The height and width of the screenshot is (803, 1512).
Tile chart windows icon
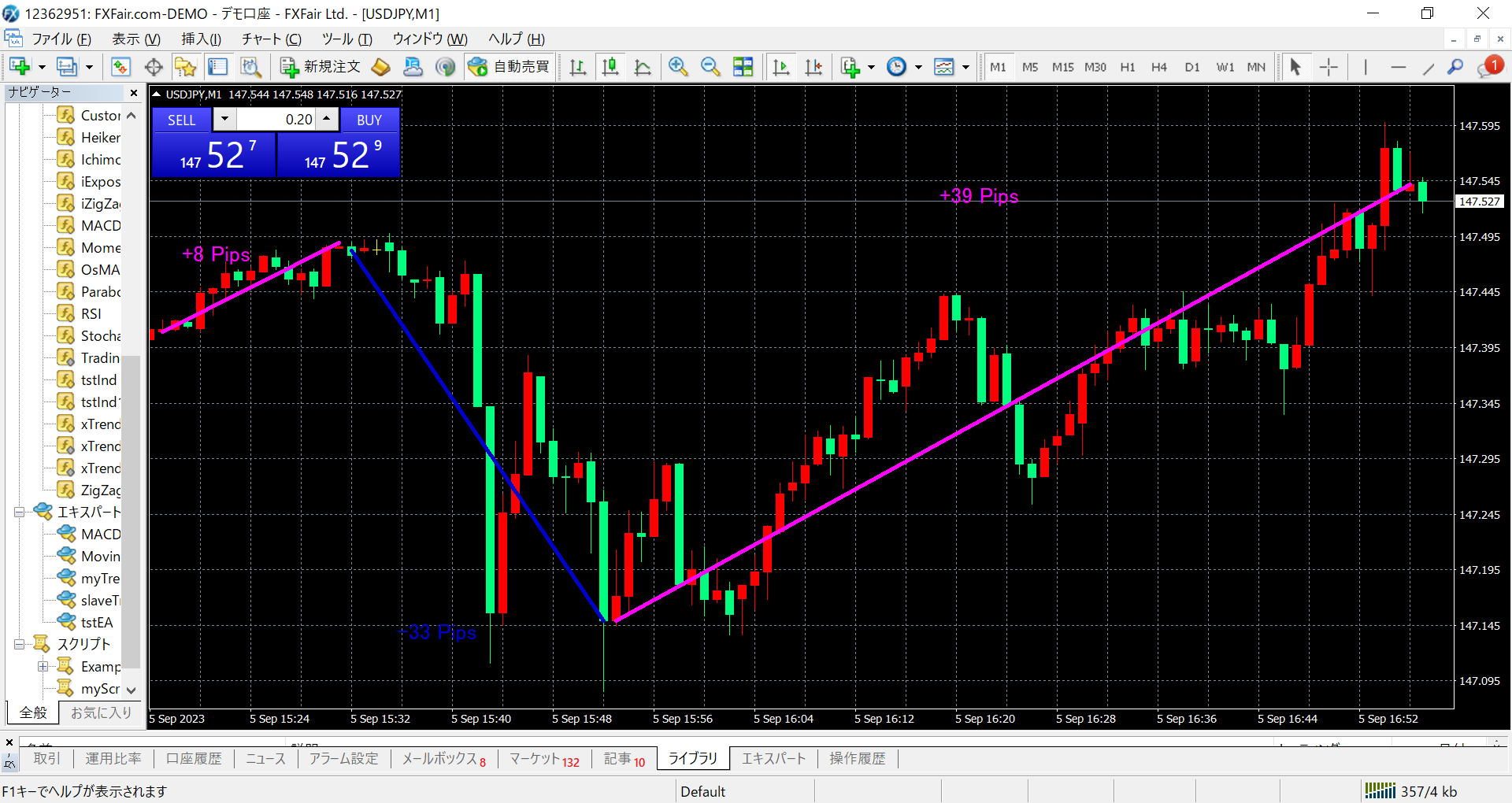pos(743,67)
